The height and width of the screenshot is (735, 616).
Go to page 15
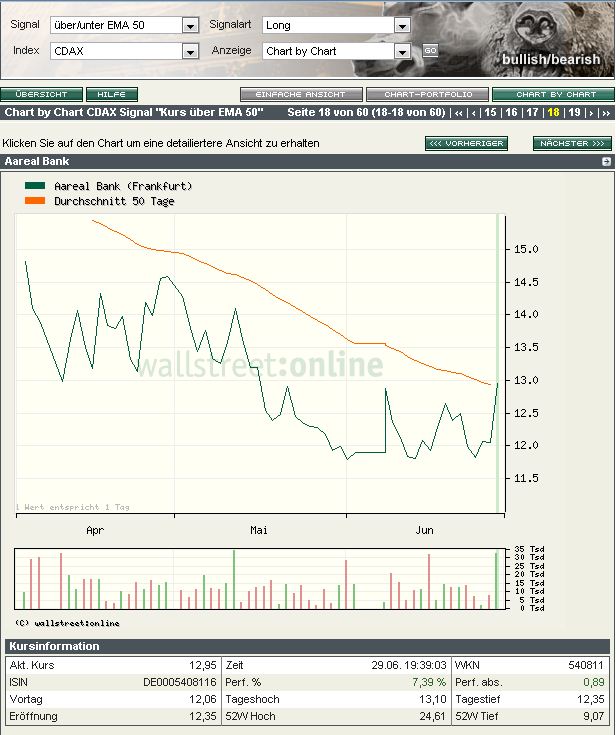click(x=490, y=112)
